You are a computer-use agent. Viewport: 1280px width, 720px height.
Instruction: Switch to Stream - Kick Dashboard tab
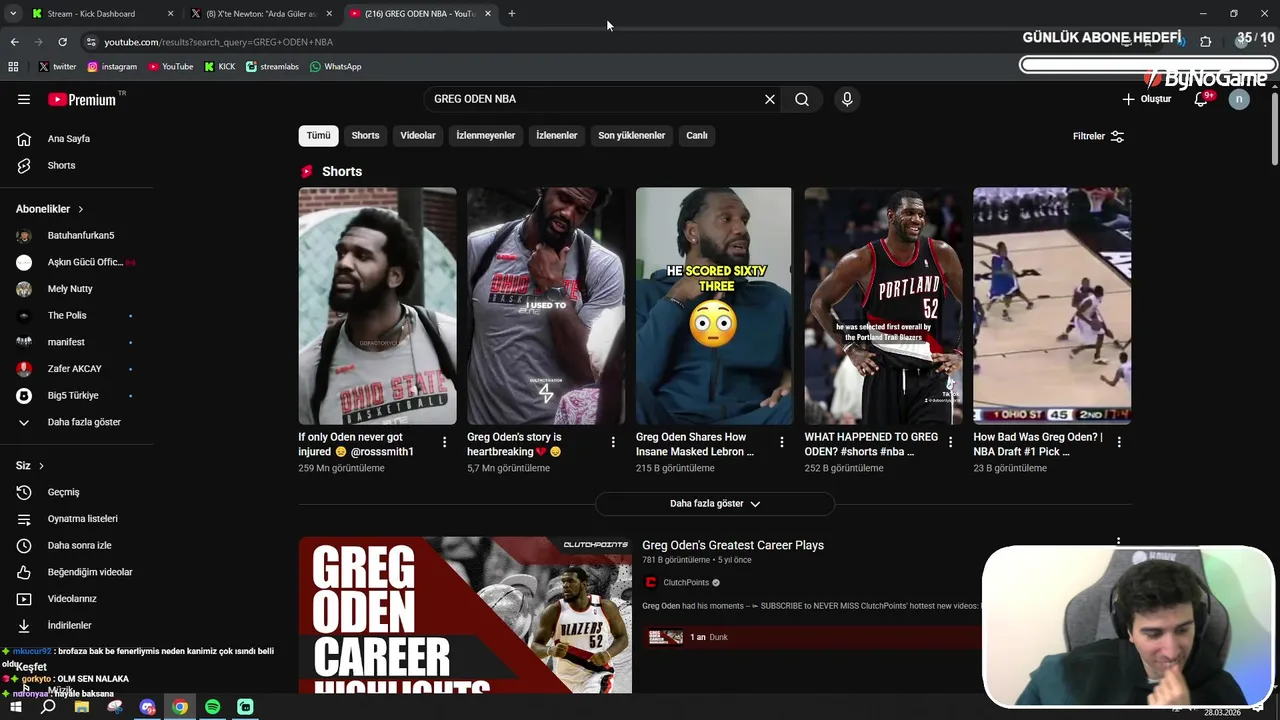point(100,14)
